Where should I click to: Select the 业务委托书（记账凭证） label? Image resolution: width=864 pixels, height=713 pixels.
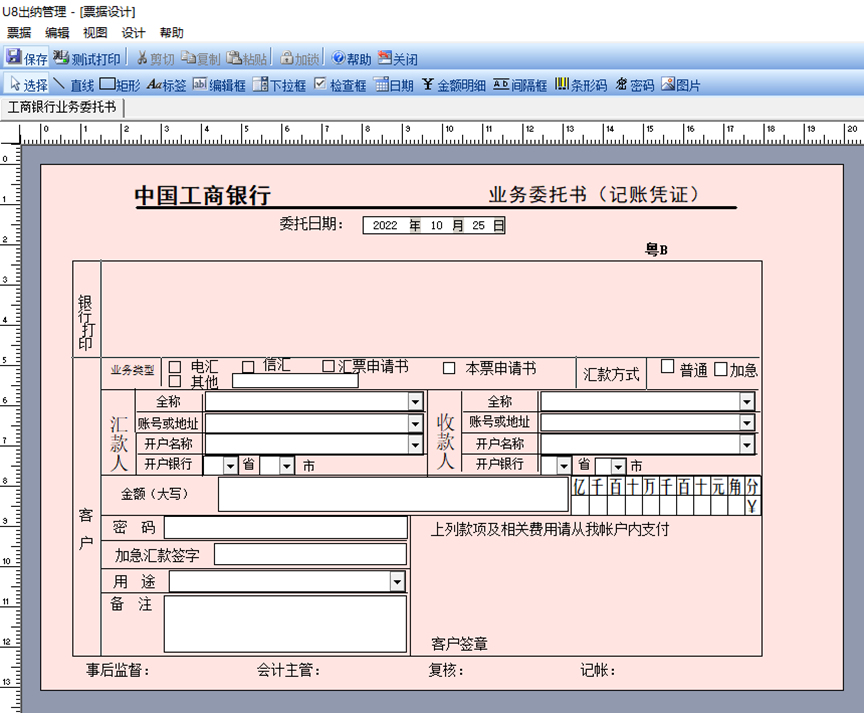(594, 195)
